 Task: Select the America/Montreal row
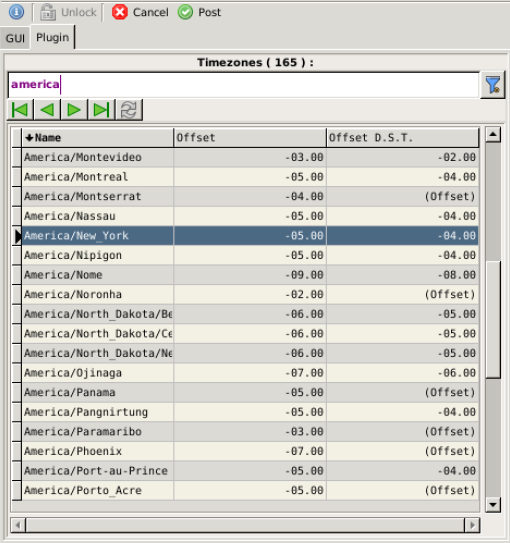[250, 177]
